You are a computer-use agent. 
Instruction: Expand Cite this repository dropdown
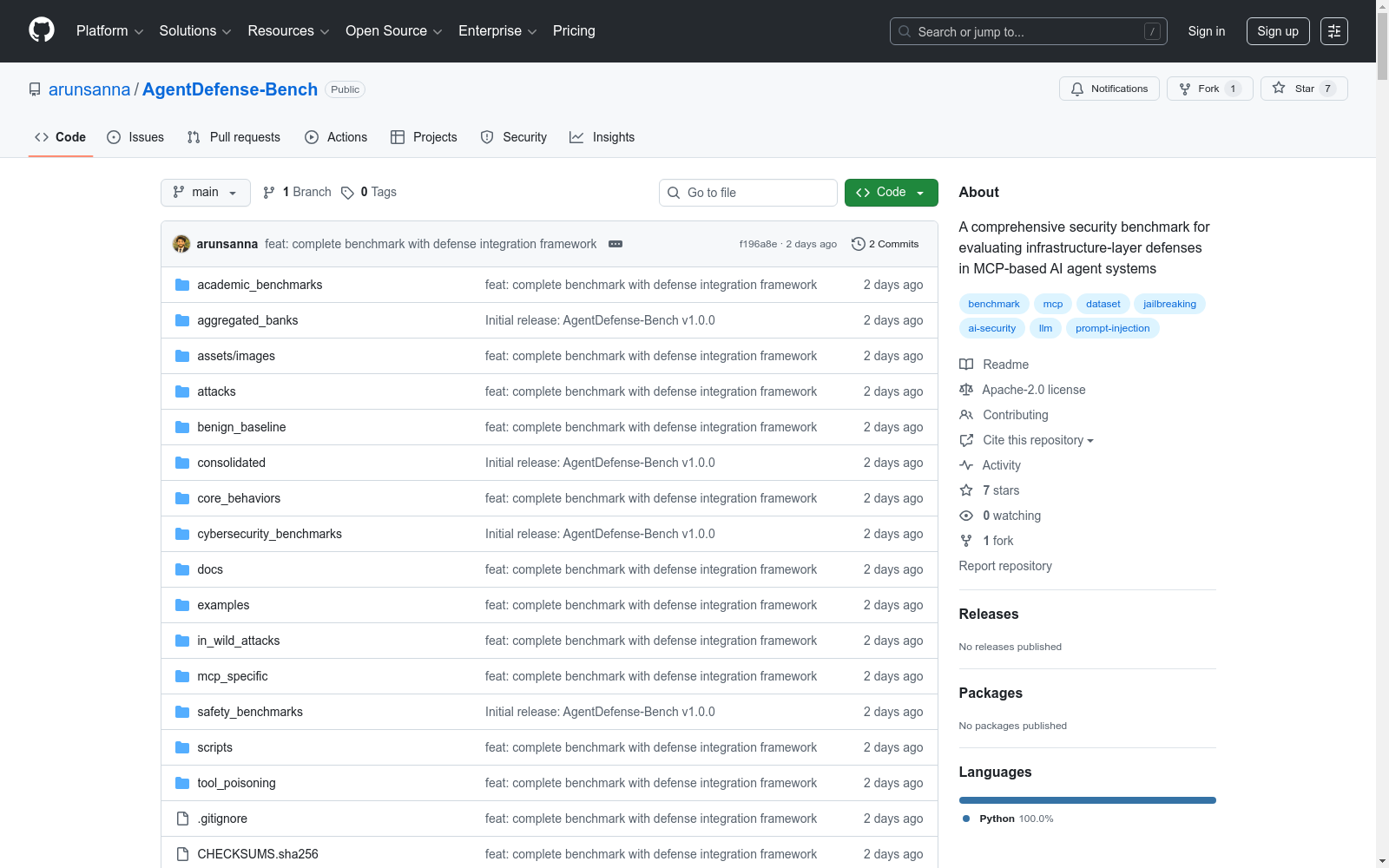tap(1037, 440)
